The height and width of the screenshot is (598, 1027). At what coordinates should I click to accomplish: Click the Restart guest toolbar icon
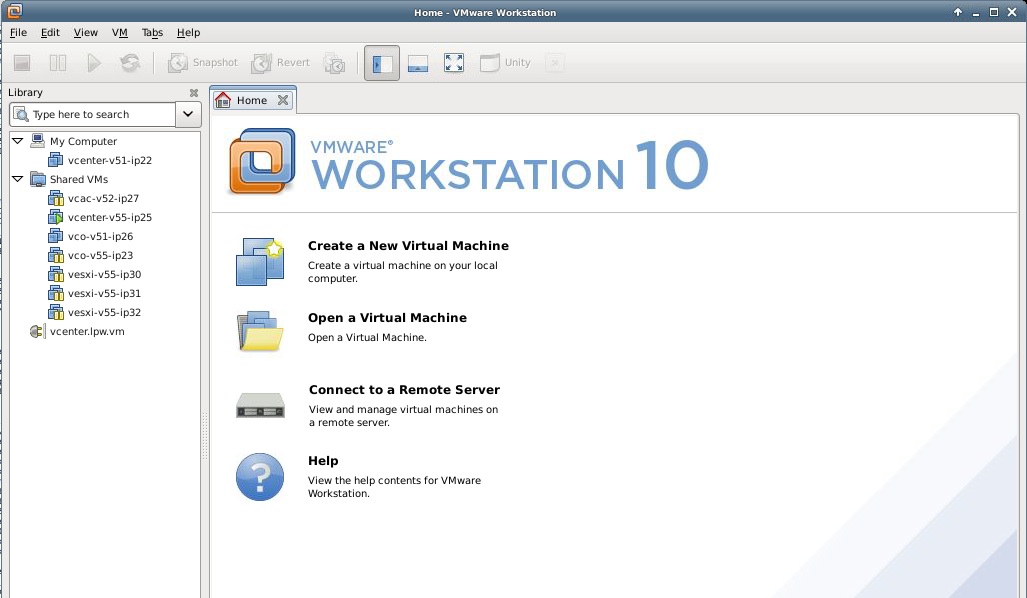click(130, 63)
